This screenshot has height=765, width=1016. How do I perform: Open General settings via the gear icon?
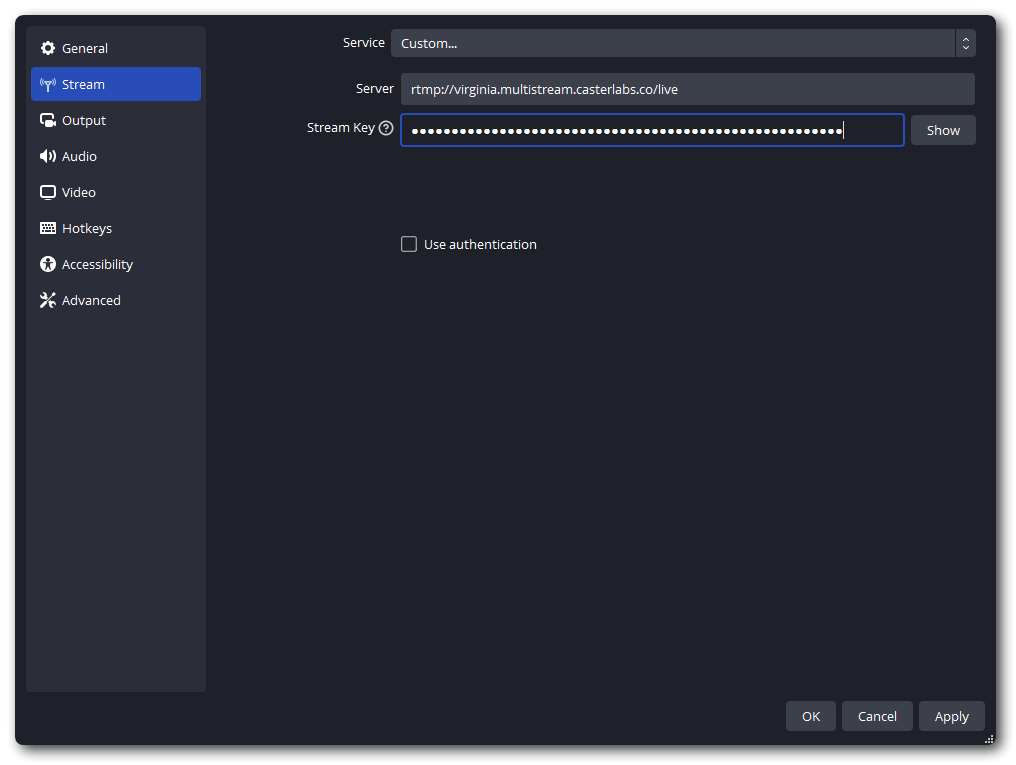[x=47, y=47]
